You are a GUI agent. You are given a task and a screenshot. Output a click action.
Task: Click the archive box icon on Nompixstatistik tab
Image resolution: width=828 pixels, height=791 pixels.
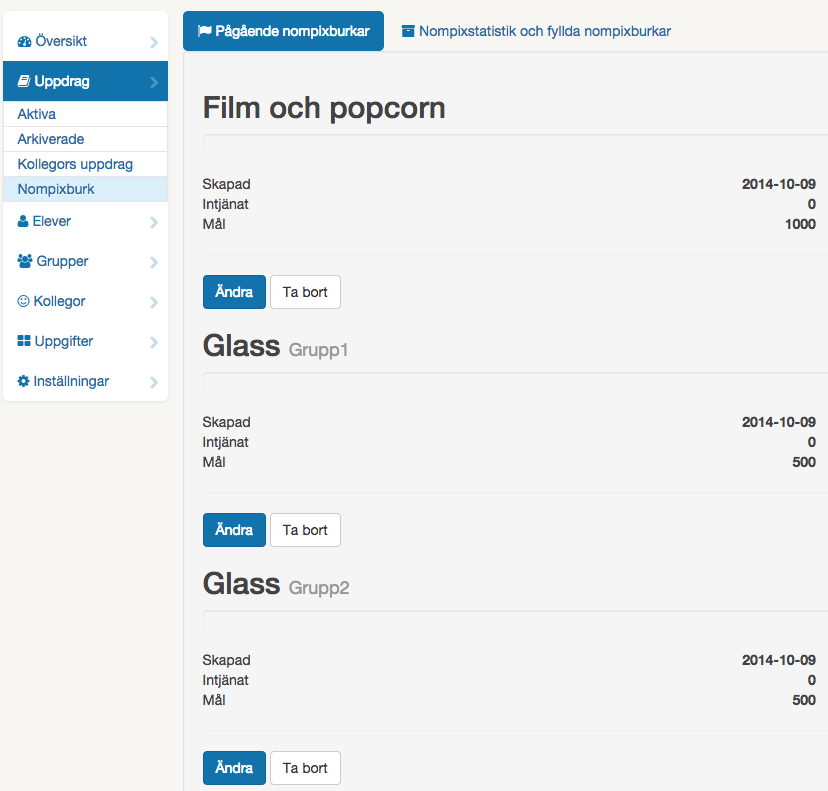tap(407, 31)
